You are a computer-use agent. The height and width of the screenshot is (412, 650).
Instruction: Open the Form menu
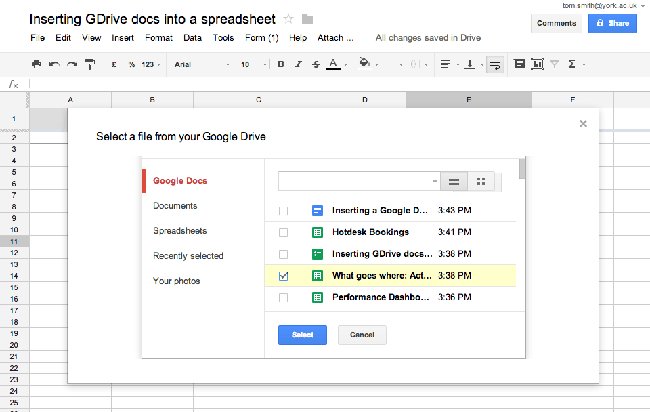(x=262, y=38)
